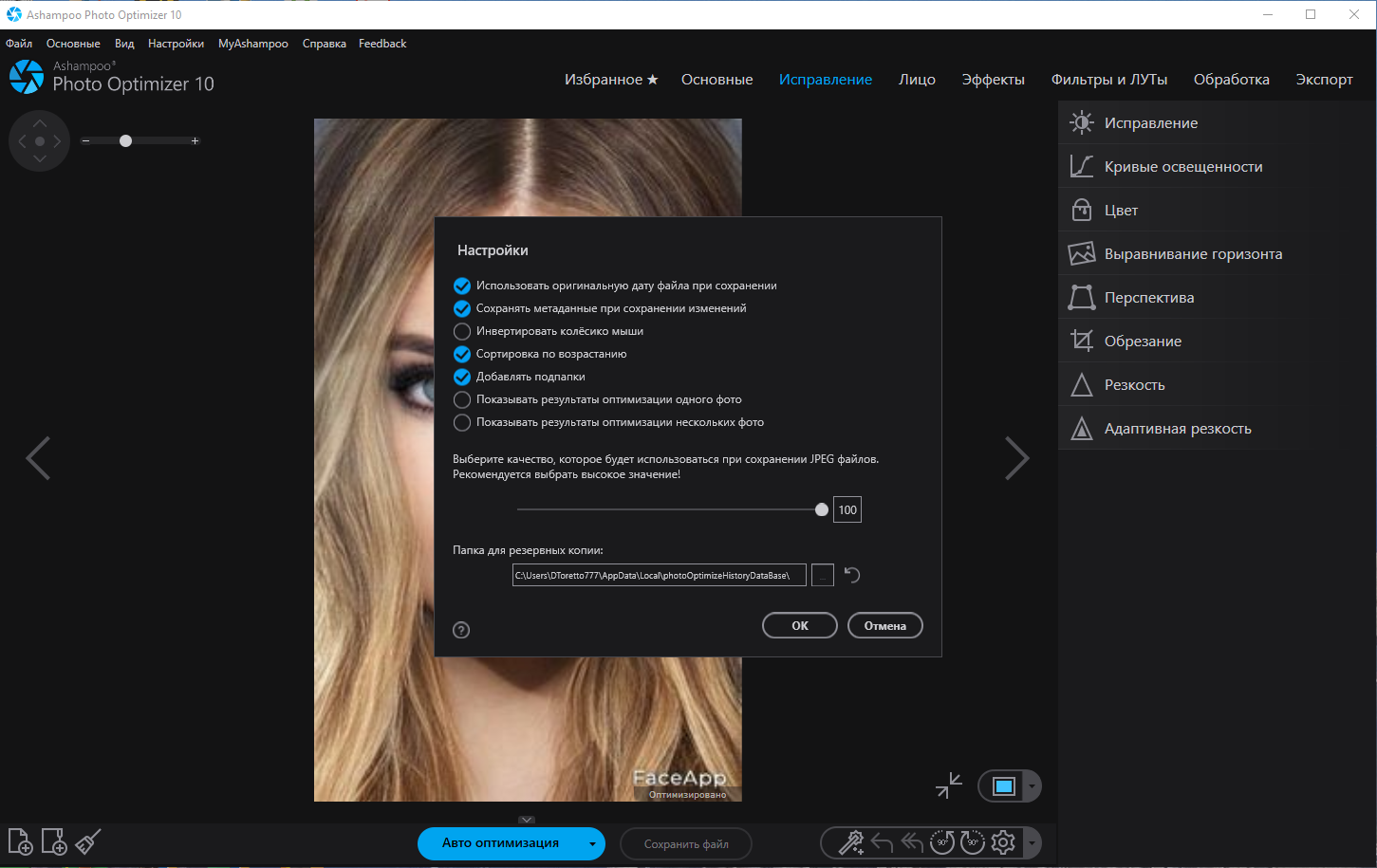Click the undo arrow in bottom toolbar
Screen dimensions: 1377x868
click(882, 842)
